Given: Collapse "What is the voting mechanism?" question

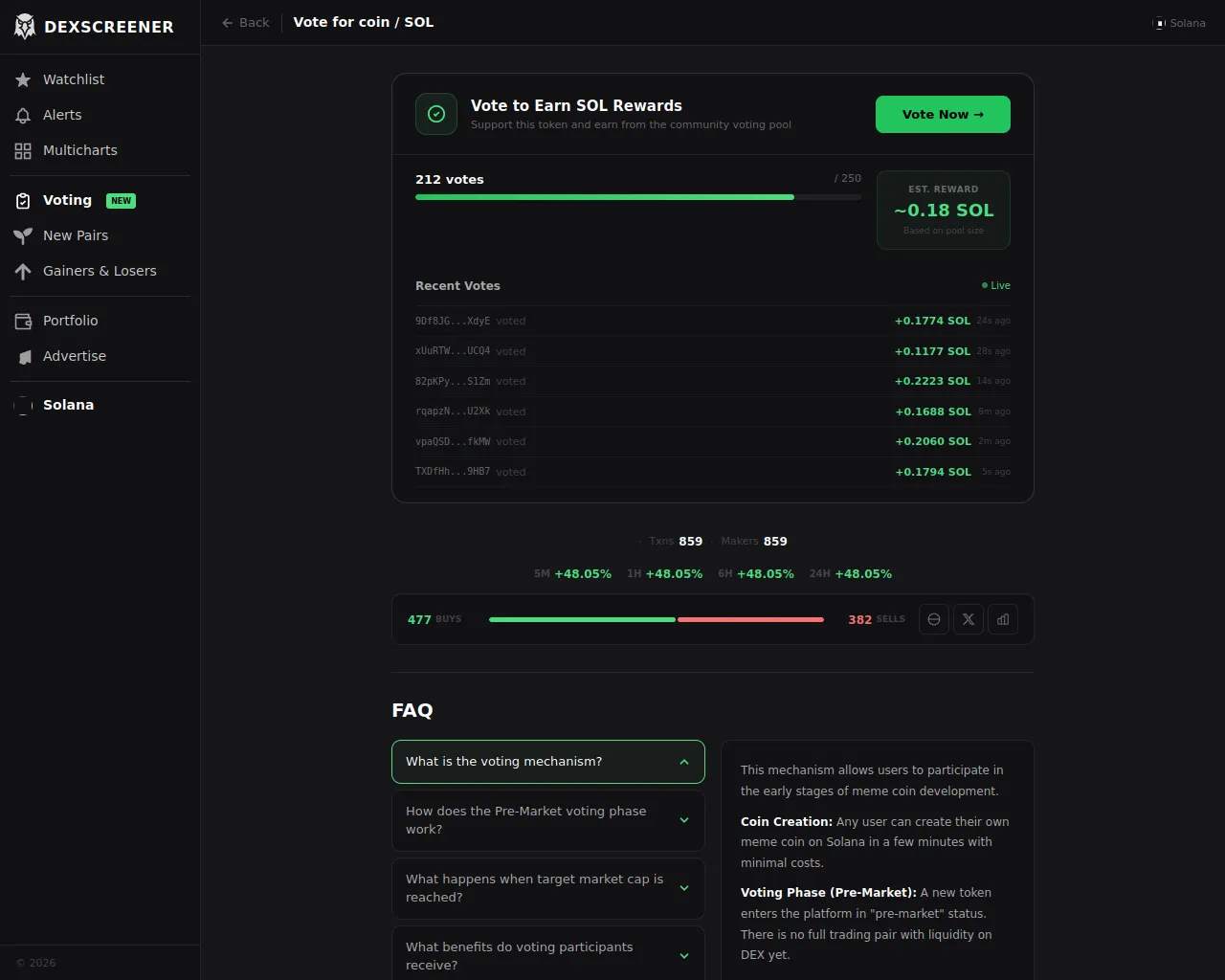Looking at the screenshot, I should point(547,762).
